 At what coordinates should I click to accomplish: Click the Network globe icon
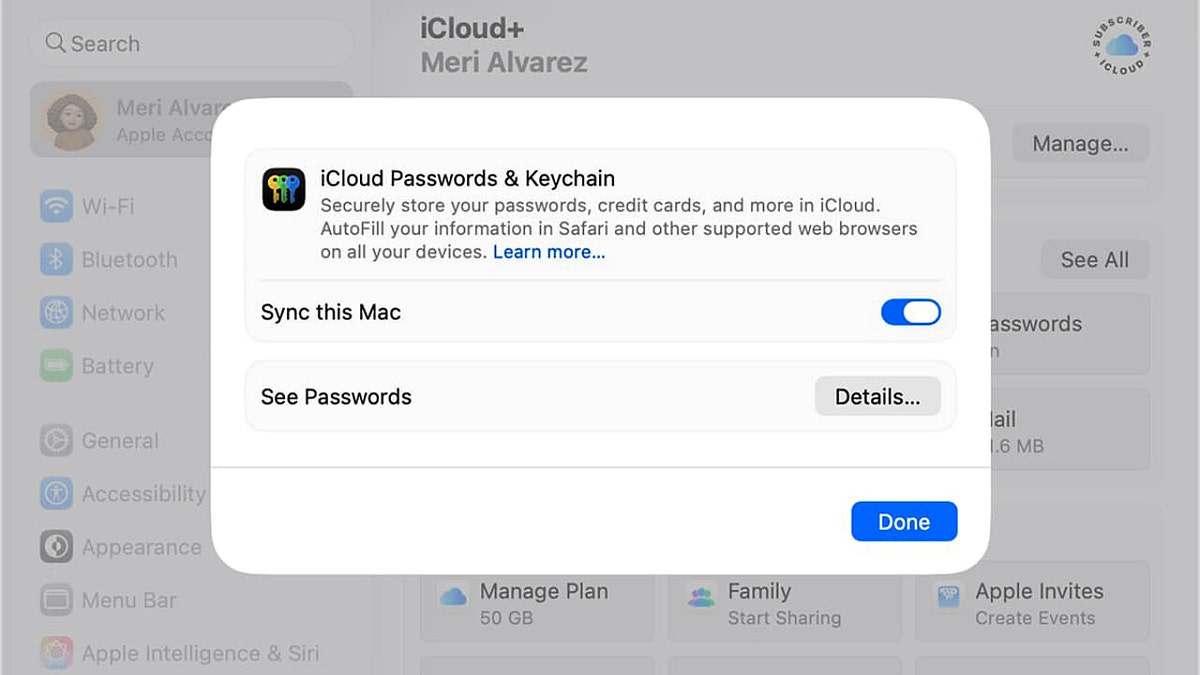coord(56,313)
